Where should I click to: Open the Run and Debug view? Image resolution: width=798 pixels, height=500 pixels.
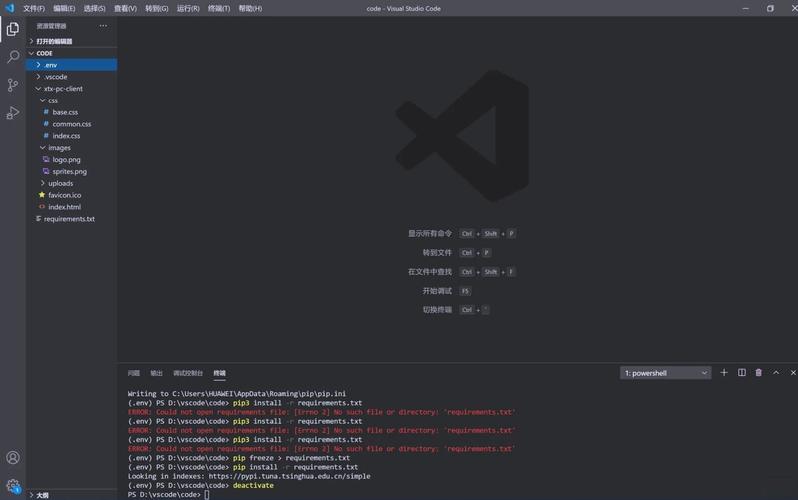click(x=13, y=113)
